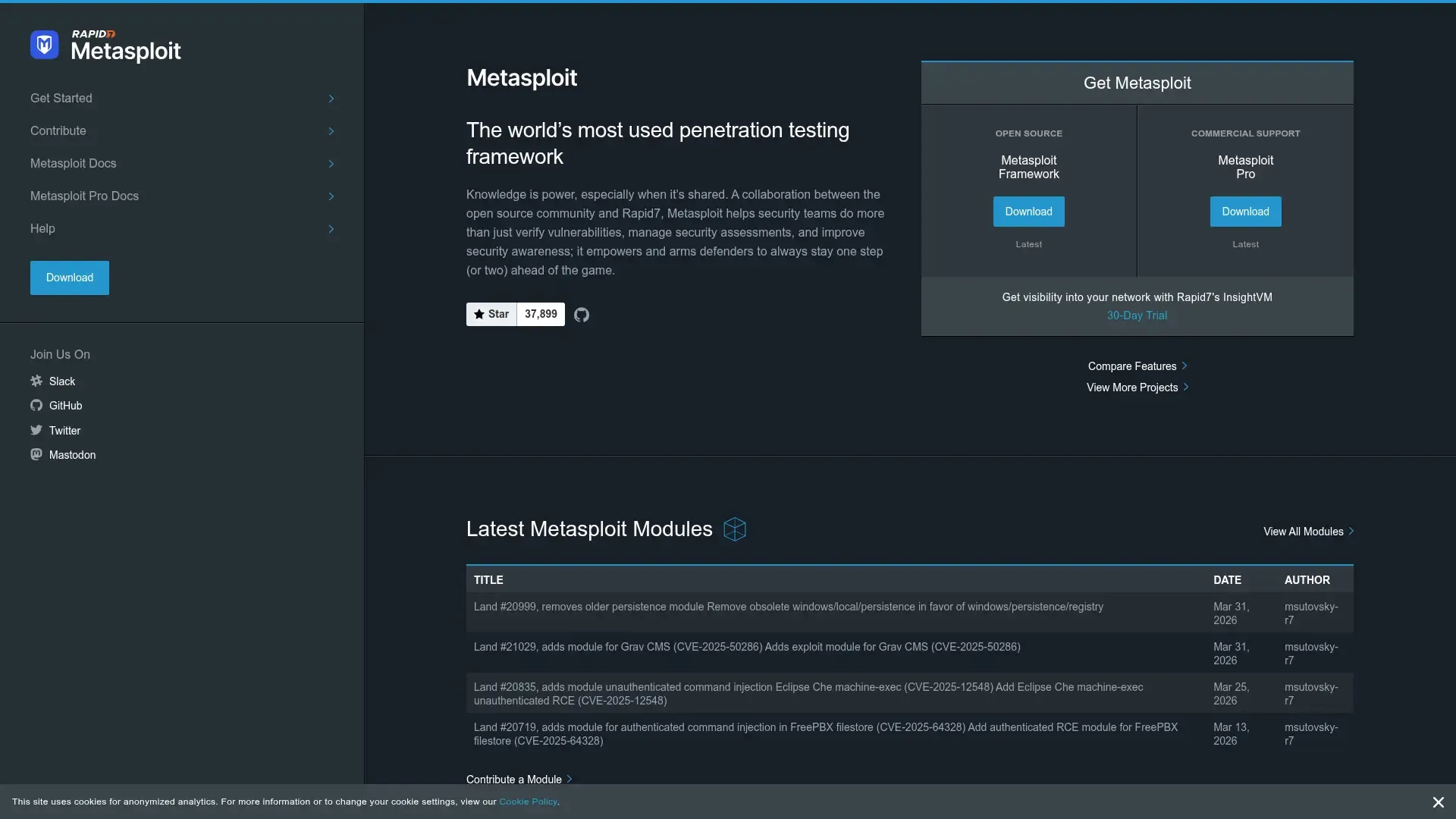Open Metasploit Pro Docs menu item
This screenshot has width=1456, height=819.
pyautogui.click(x=85, y=196)
